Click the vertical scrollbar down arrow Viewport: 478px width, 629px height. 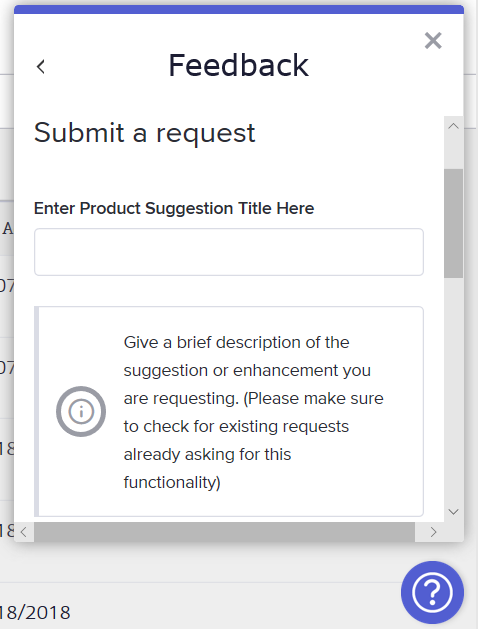point(454,512)
